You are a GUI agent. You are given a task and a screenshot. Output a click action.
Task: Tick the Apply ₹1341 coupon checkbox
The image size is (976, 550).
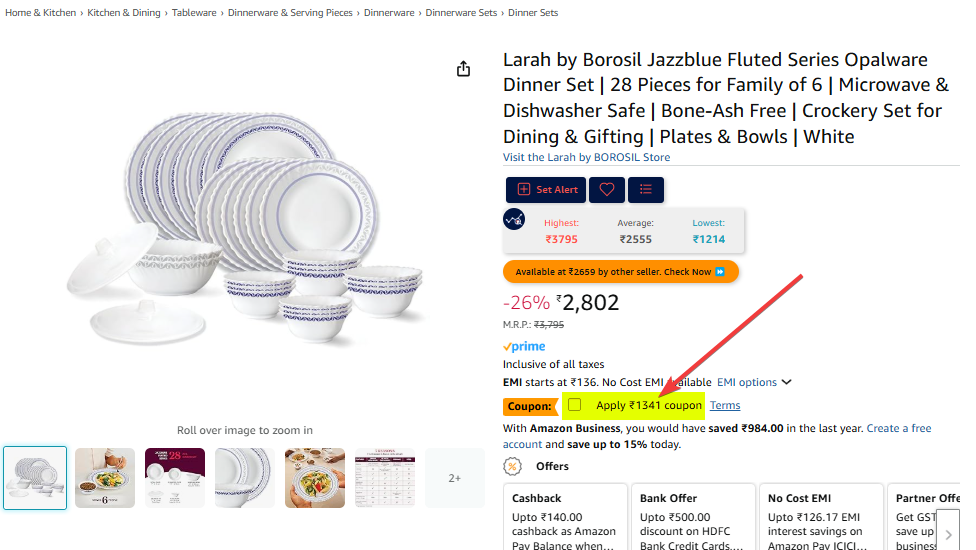click(574, 405)
